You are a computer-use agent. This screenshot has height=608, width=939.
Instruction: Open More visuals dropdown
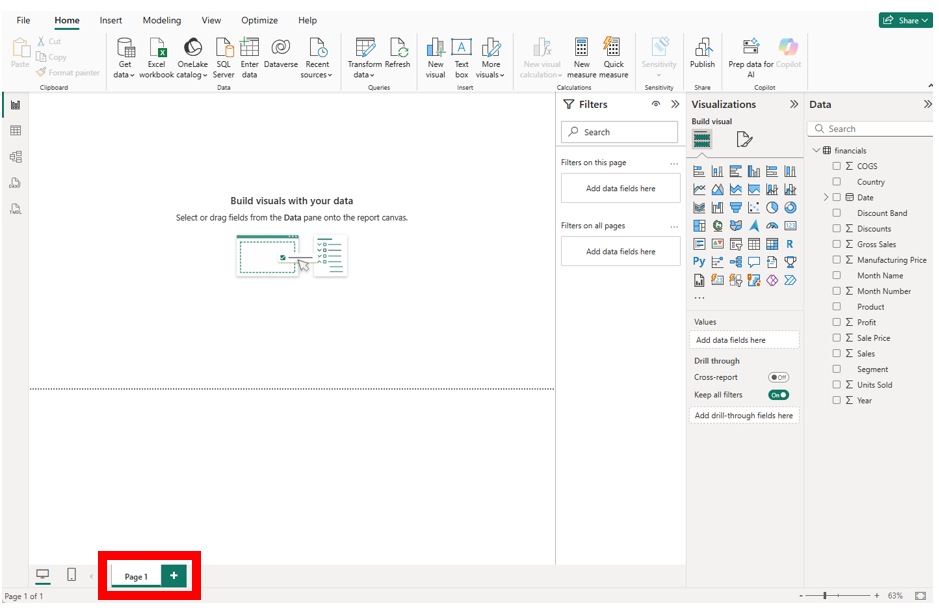point(490,58)
